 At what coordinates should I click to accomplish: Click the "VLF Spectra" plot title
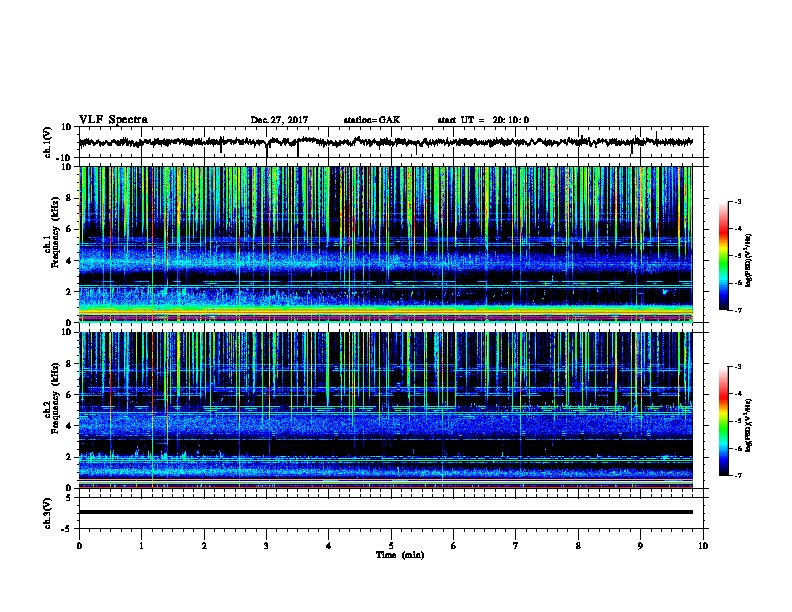tap(113, 120)
